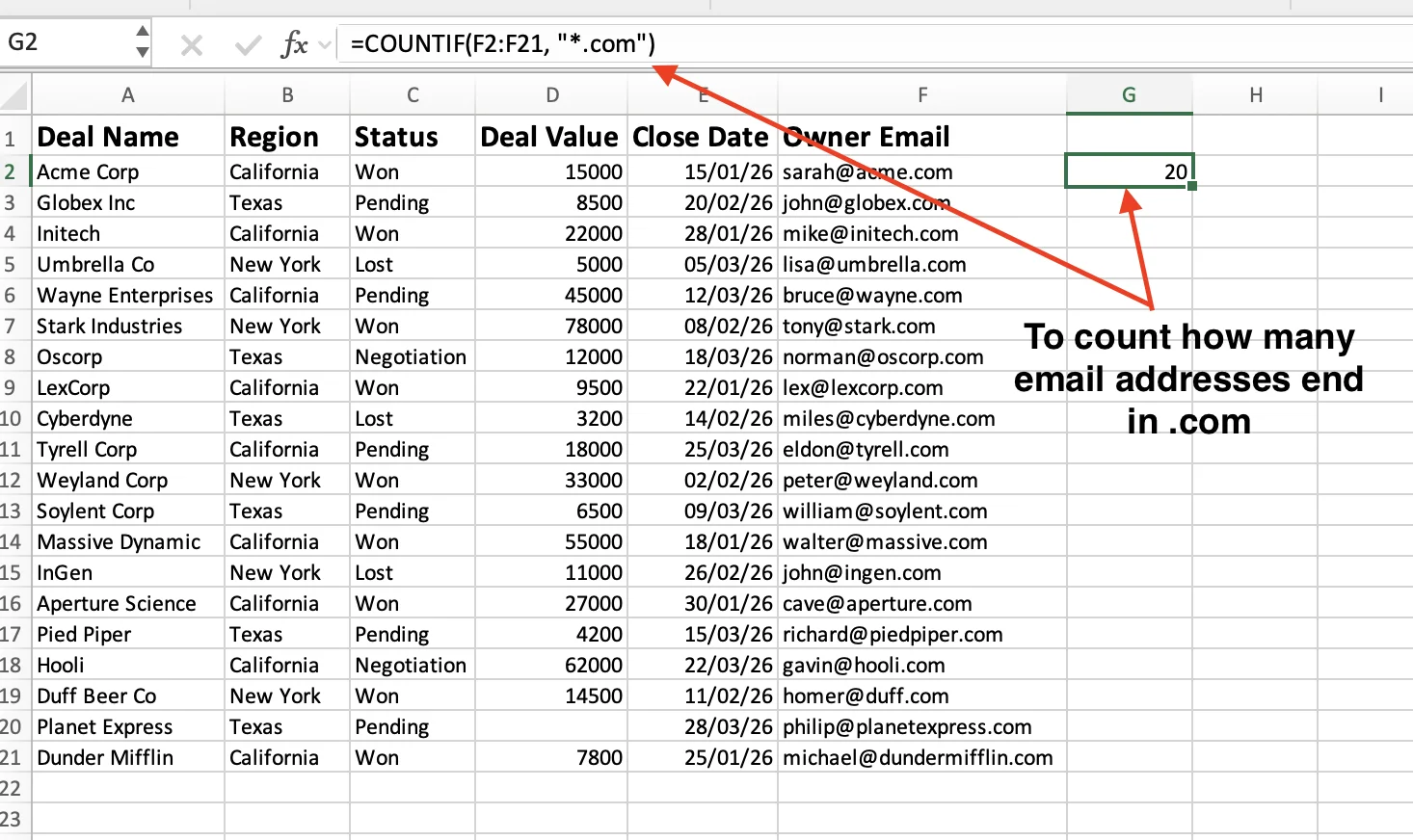Click email gavin@hooli.com

click(922, 665)
